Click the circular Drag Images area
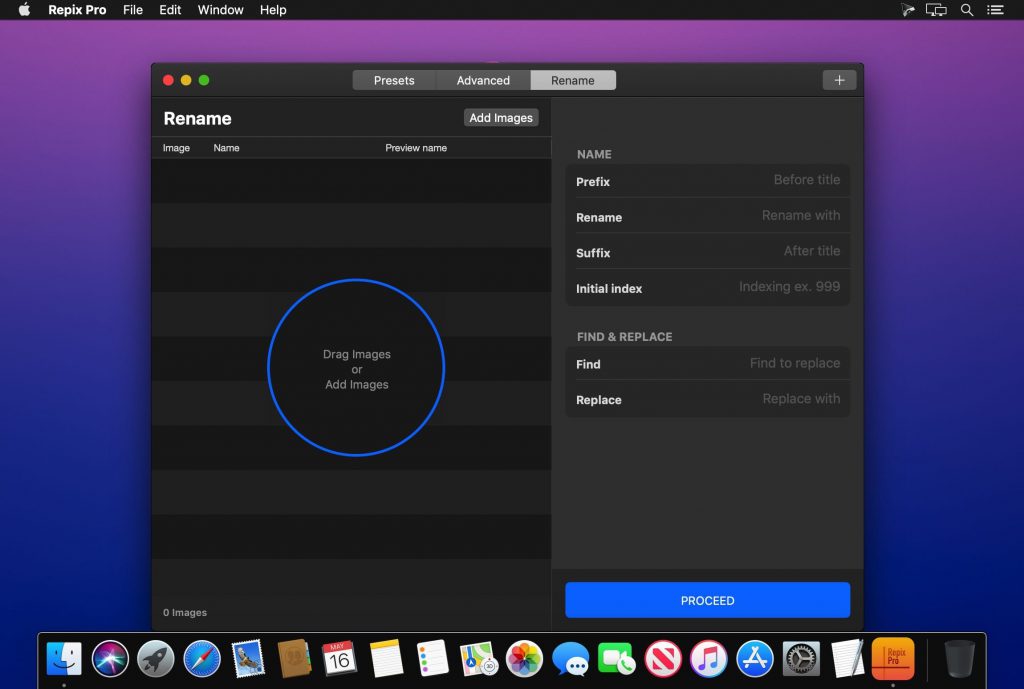Image resolution: width=1024 pixels, height=689 pixels. coord(356,368)
